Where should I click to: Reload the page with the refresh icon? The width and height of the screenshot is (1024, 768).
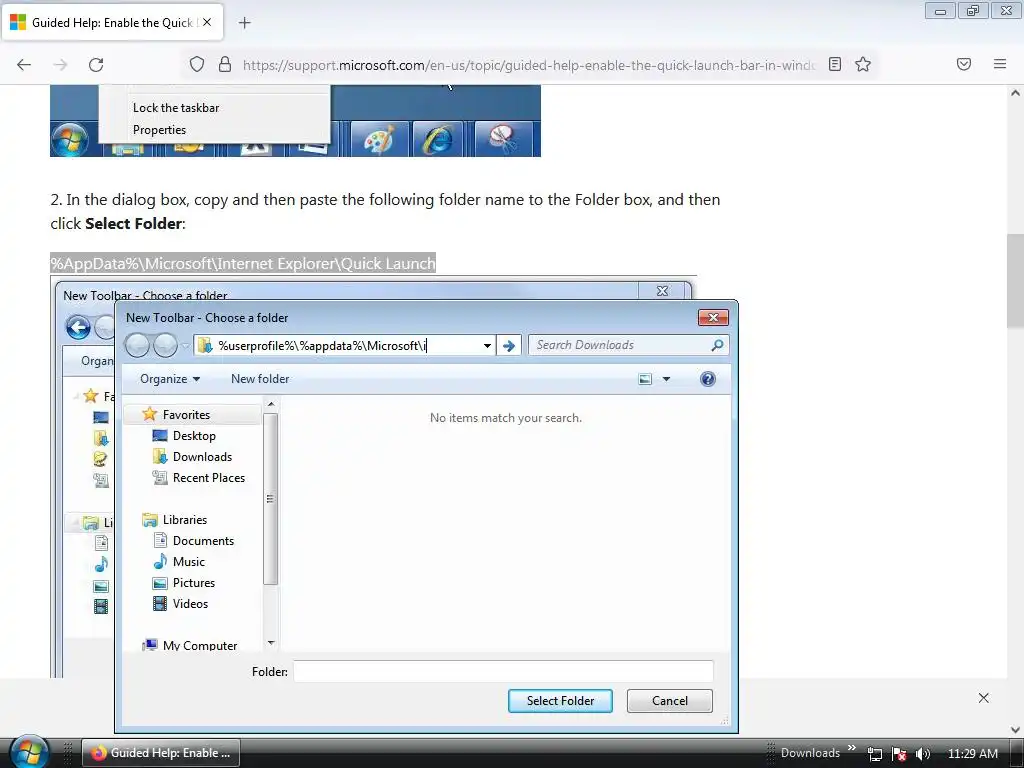pos(96,65)
